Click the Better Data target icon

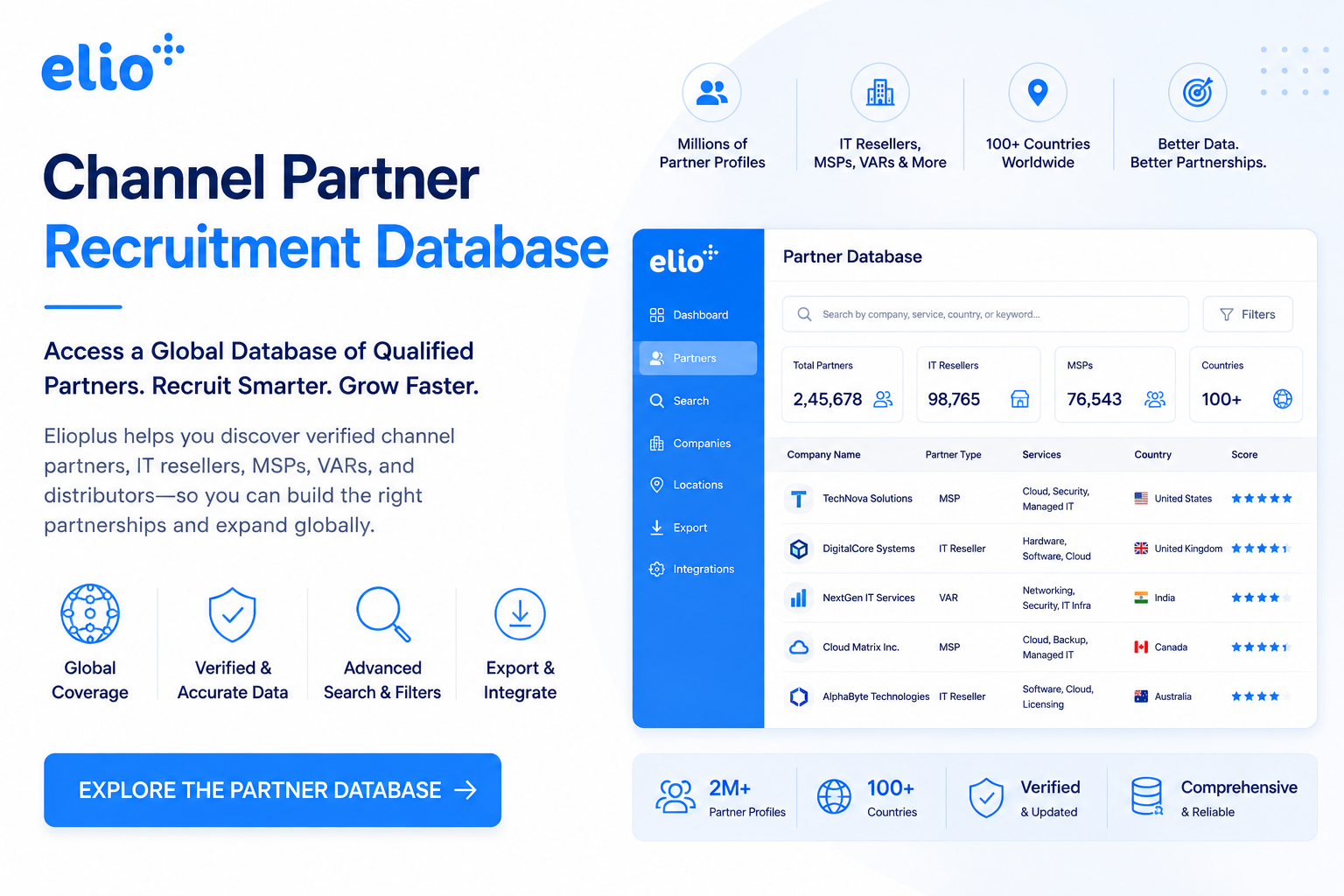coord(1198,92)
